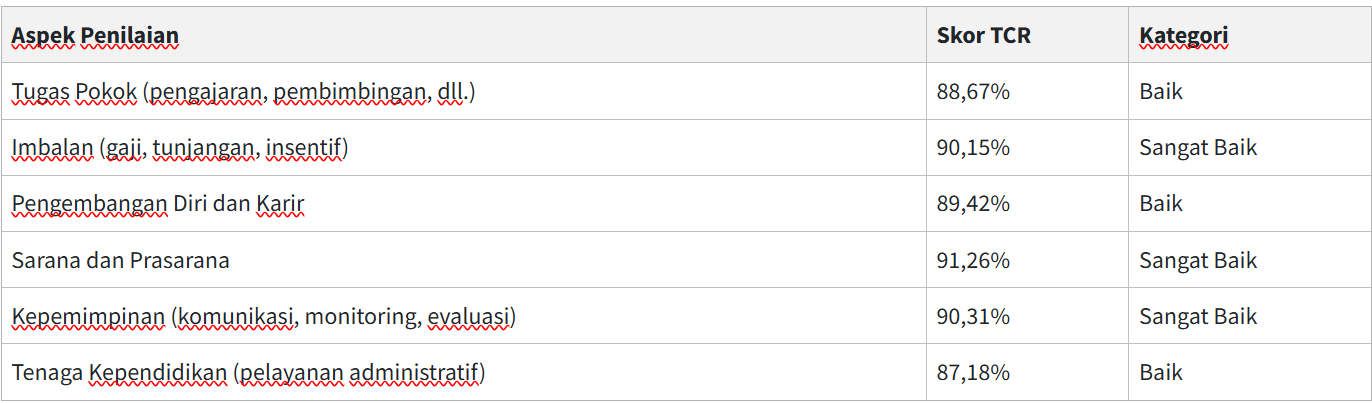Click Baik category in Pengembangan Diri row
This screenshot has height=403, width=1372.
[x=1160, y=204]
